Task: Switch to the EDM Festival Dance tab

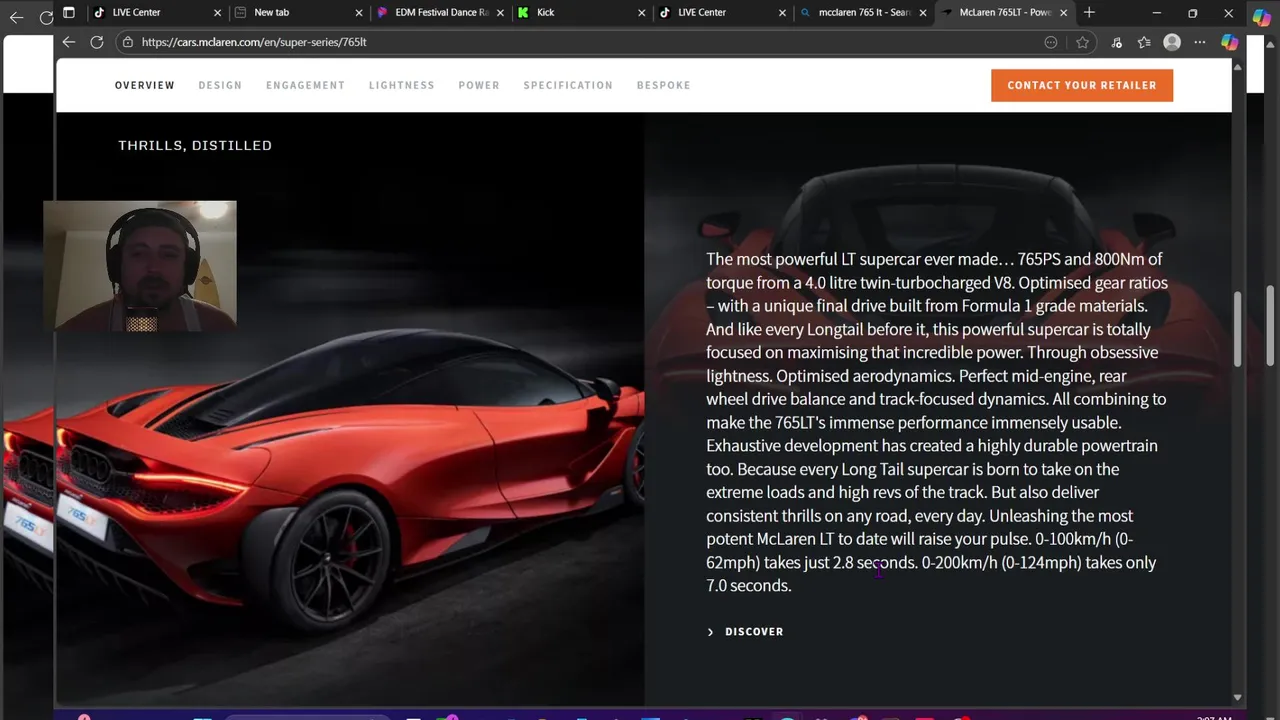Action: click(440, 13)
